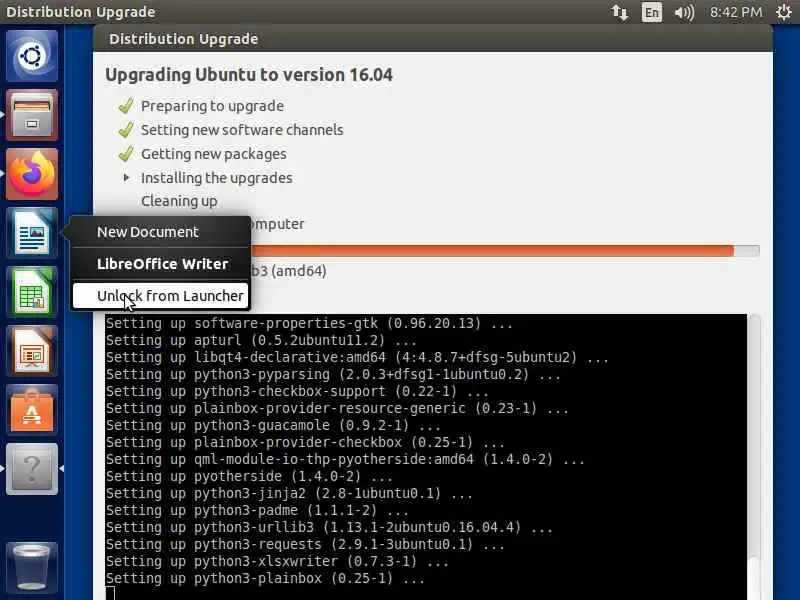The width and height of the screenshot is (800, 600).
Task: Click terminal line Setting up pyotherside (1.4.0-2)
Action: point(249,476)
